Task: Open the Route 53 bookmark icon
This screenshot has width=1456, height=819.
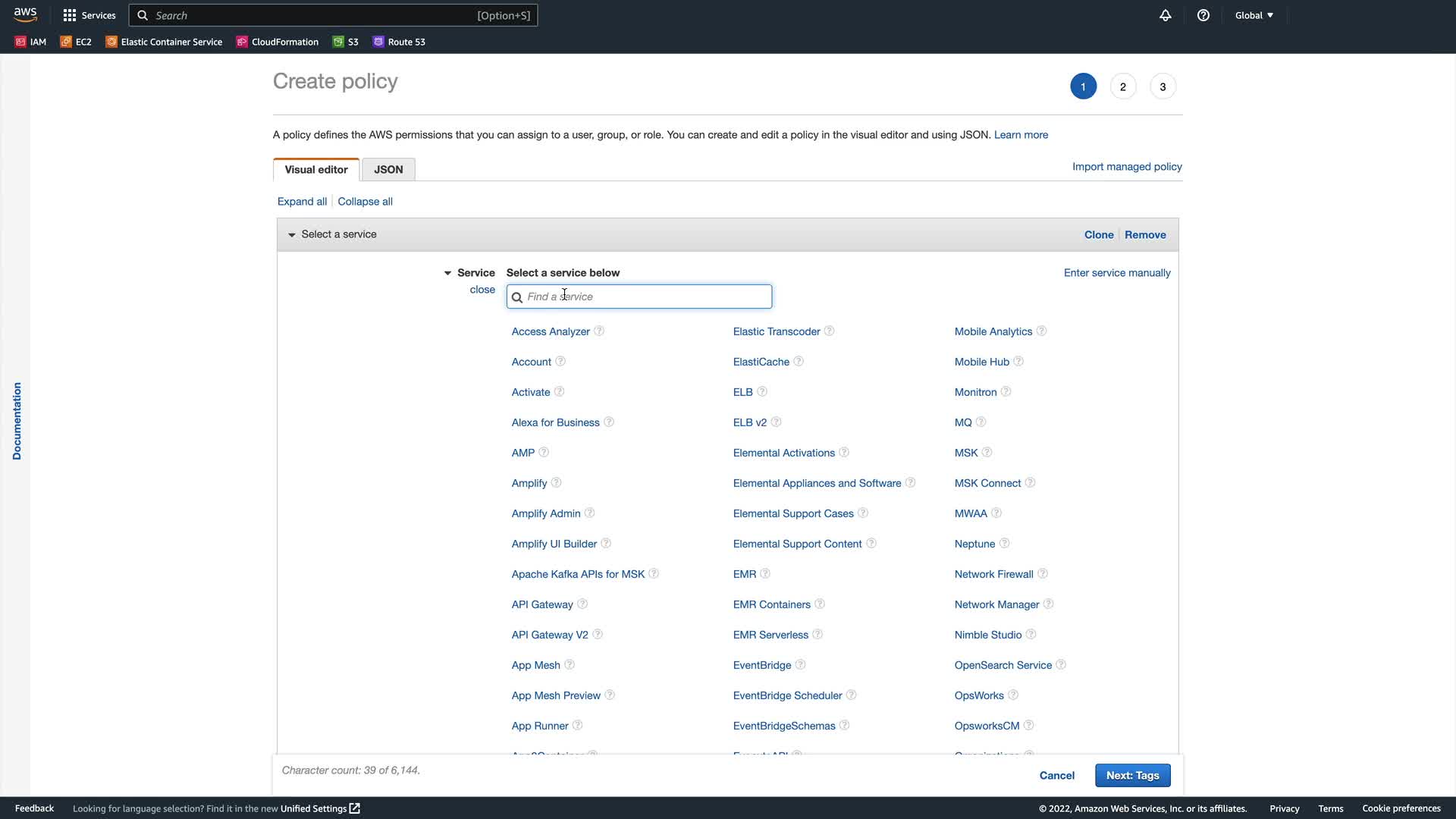Action: (378, 42)
